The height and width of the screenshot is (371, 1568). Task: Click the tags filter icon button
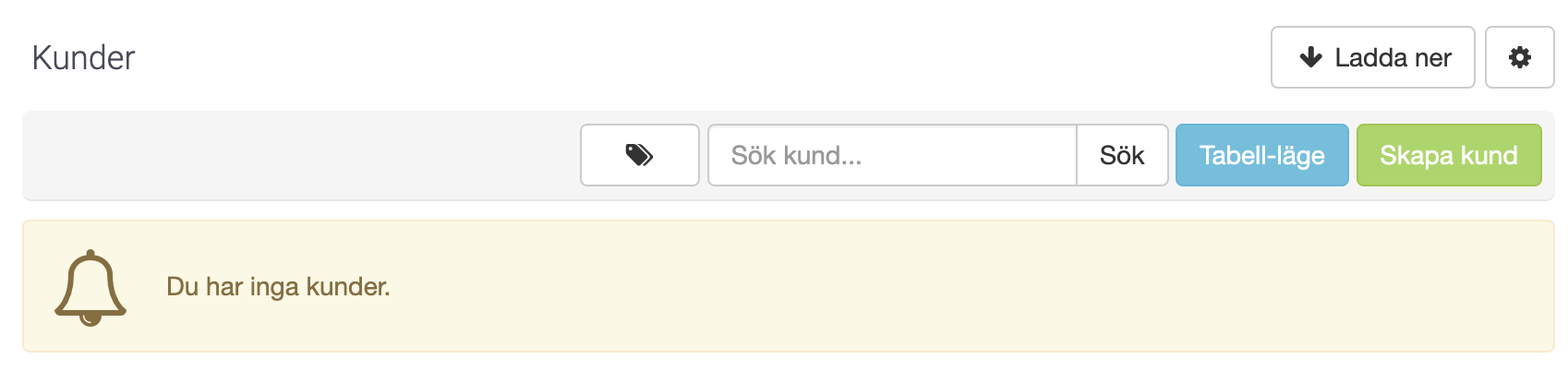[x=640, y=155]
